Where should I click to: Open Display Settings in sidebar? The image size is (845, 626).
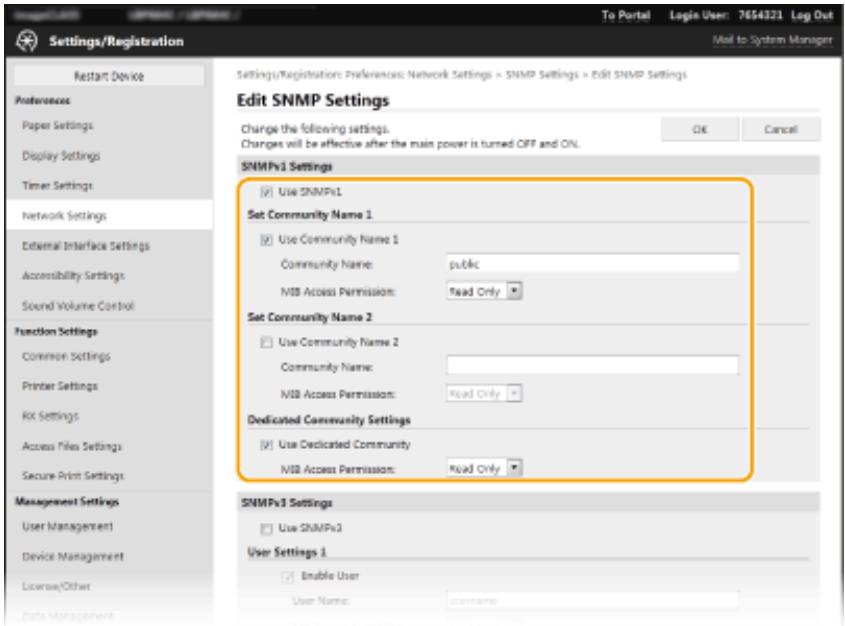pyautogui.click(x=61, y=156)
